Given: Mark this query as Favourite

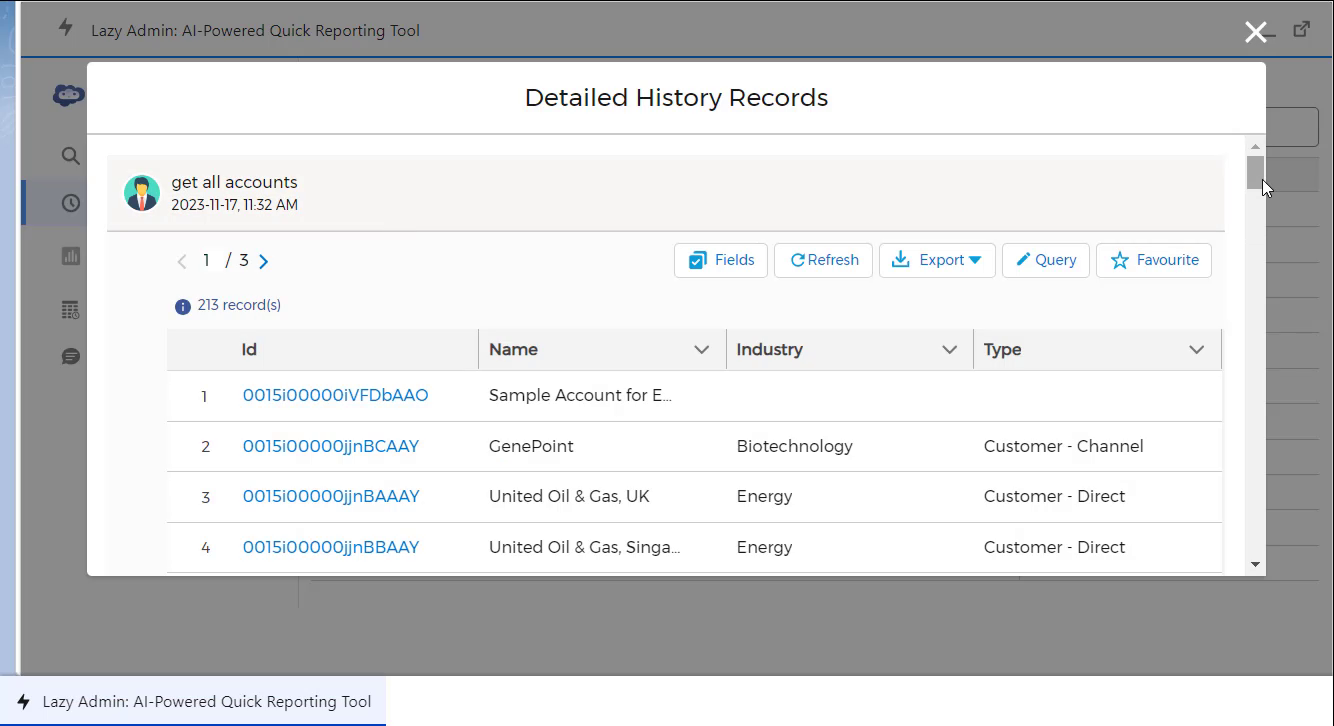Looking at the screenshot, I should (1154, 260).
